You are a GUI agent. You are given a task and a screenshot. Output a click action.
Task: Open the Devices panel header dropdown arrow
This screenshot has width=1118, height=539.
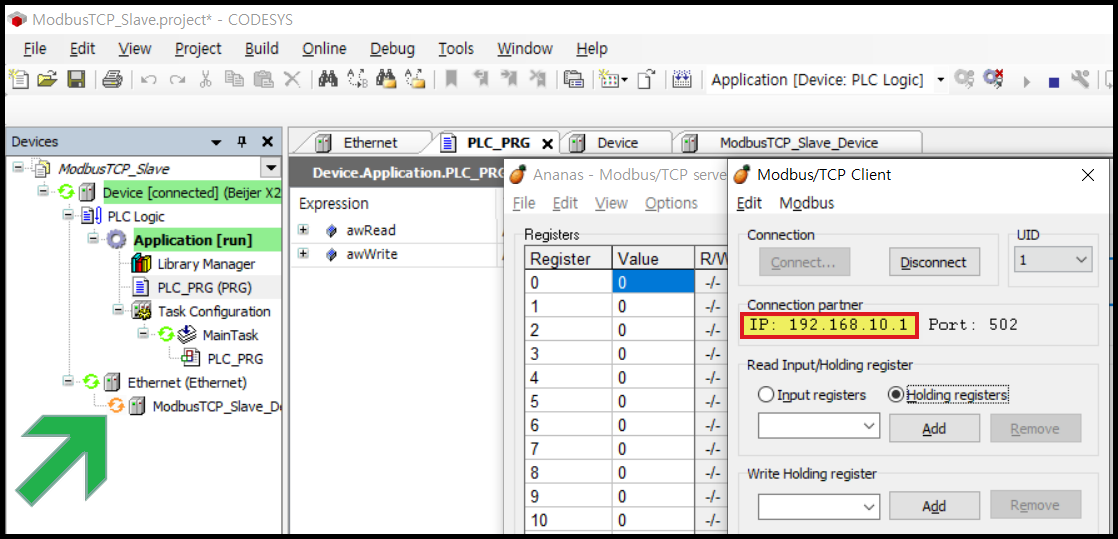[217, 143]
